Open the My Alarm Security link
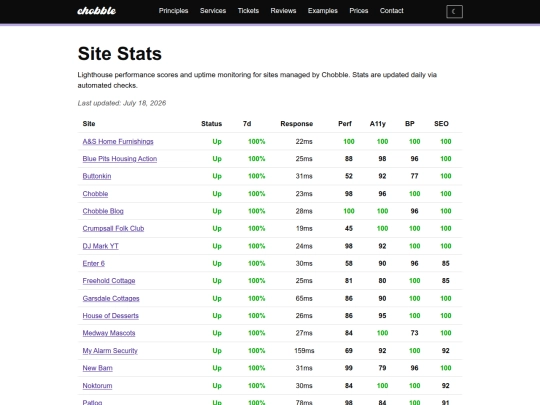540x405 pixels. pos(110,351)
